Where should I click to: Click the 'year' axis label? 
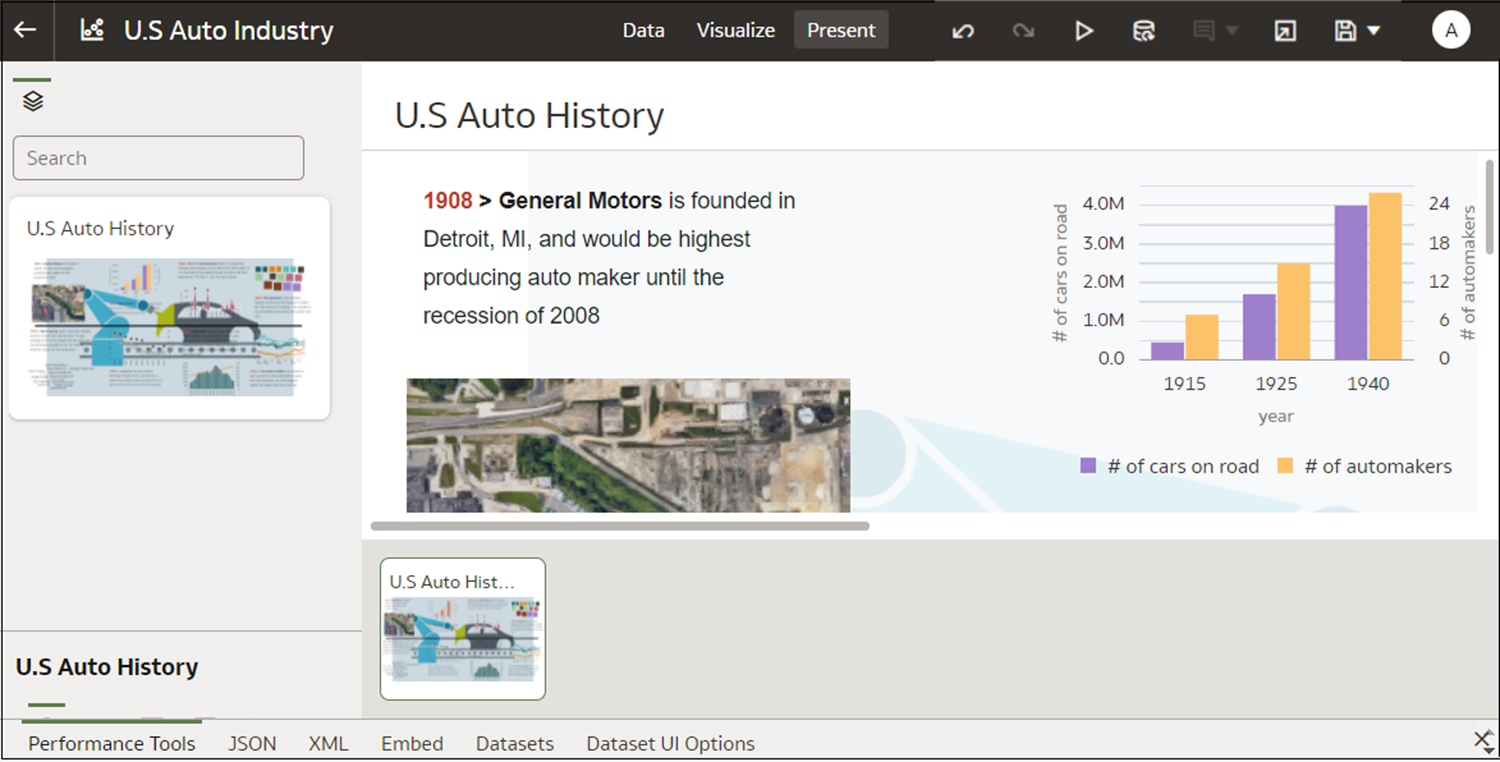1276,416
